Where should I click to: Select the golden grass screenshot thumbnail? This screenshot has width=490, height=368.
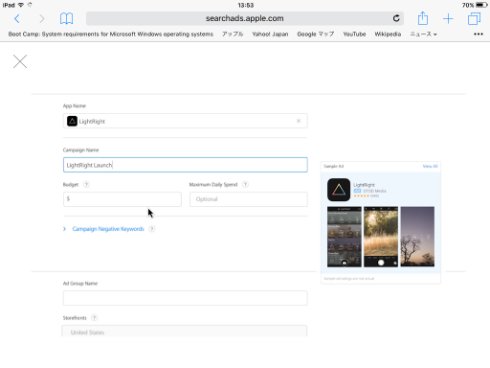381,237
